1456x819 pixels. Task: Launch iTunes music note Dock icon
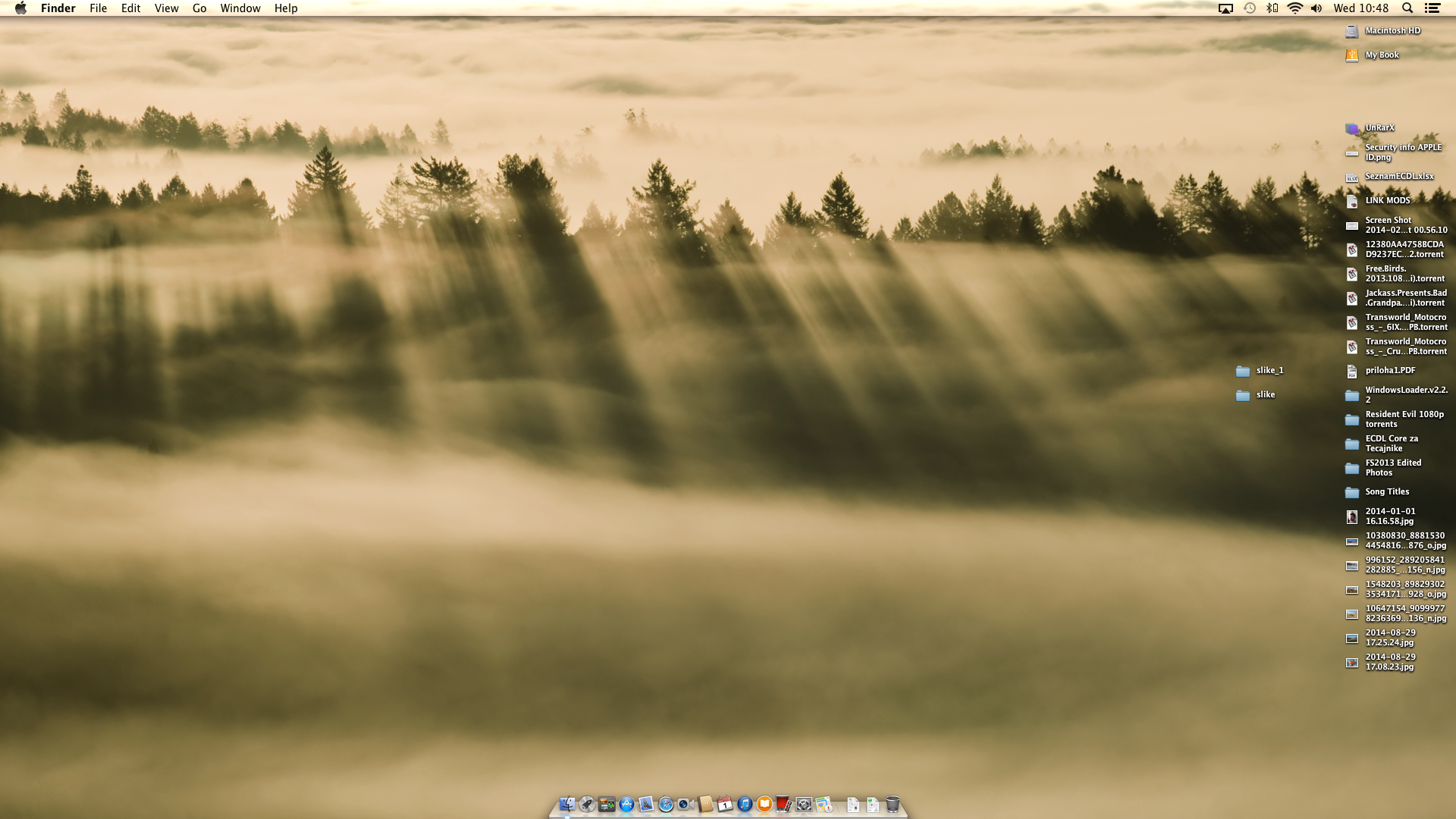tap(745, 805)
